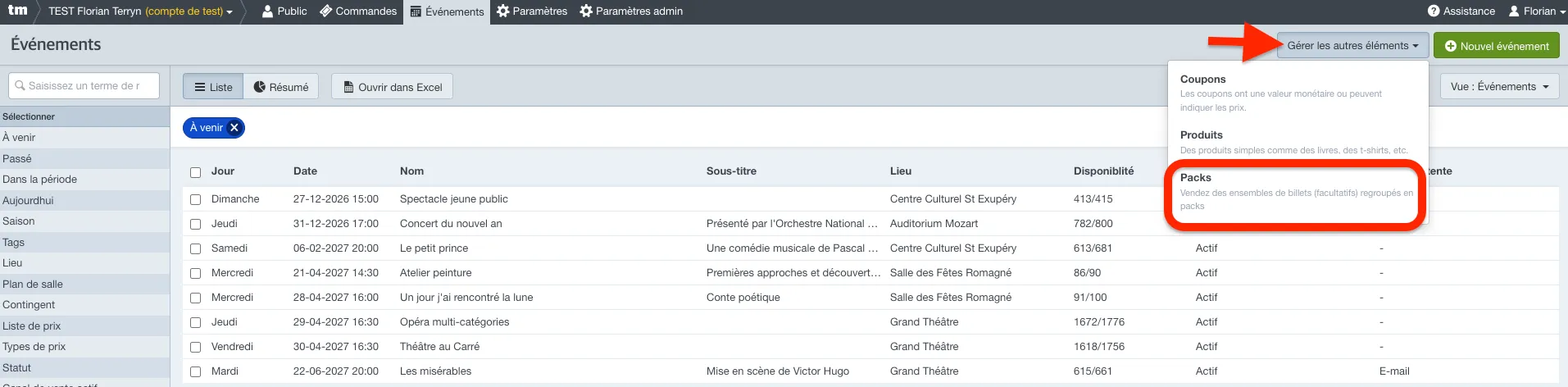Check the Théâtre au Carré row checkbox
The height and width of the screenshot is (387, 1568).
[x=195, y=347]
